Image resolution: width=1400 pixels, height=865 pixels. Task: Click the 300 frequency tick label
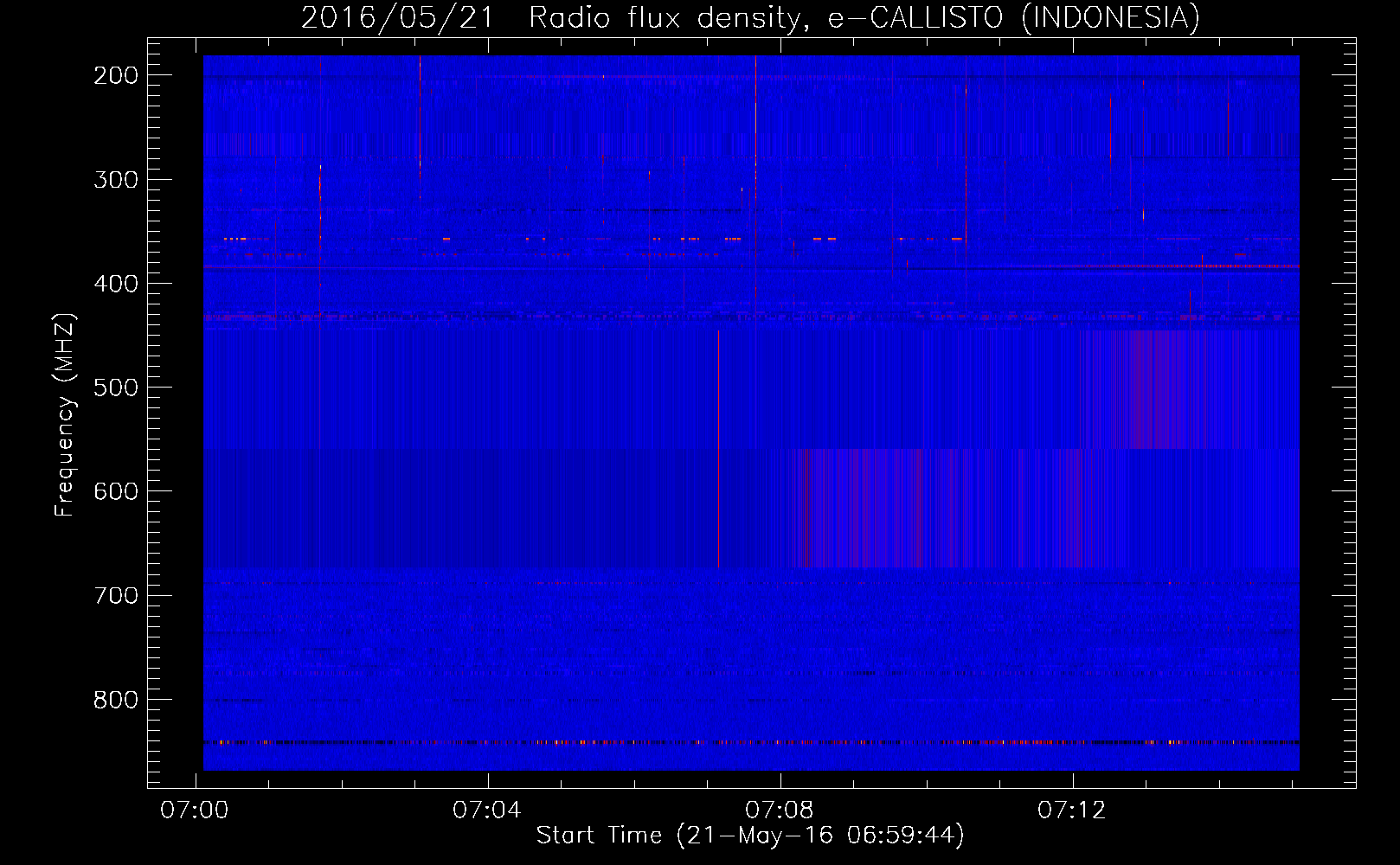(x=115, y=180)
